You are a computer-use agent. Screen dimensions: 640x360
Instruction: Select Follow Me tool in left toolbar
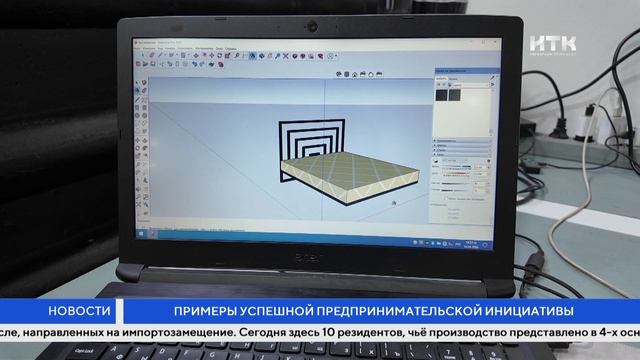click(x=144, y=148)
